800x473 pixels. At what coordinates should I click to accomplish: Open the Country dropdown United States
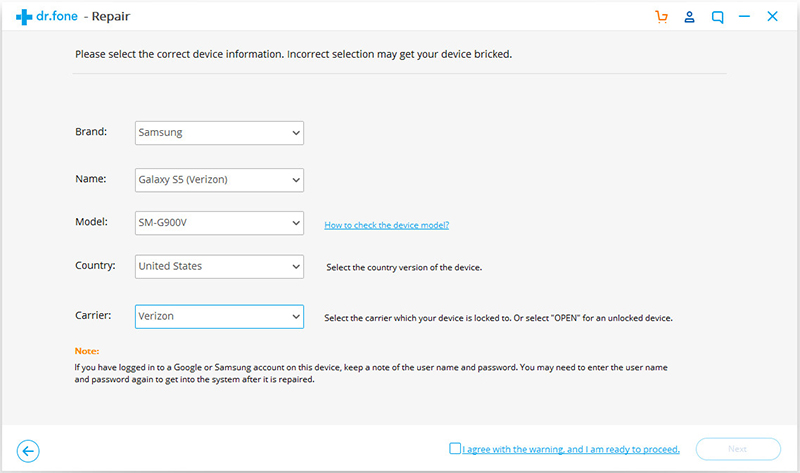[x=219, y=266]
